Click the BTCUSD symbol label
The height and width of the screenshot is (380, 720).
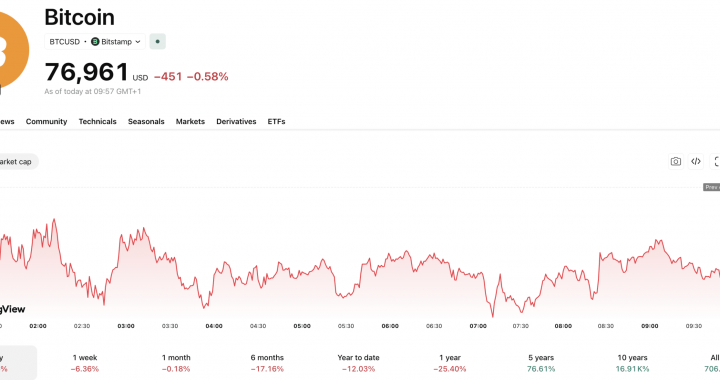pyautogui.click(x=65, y=42)
